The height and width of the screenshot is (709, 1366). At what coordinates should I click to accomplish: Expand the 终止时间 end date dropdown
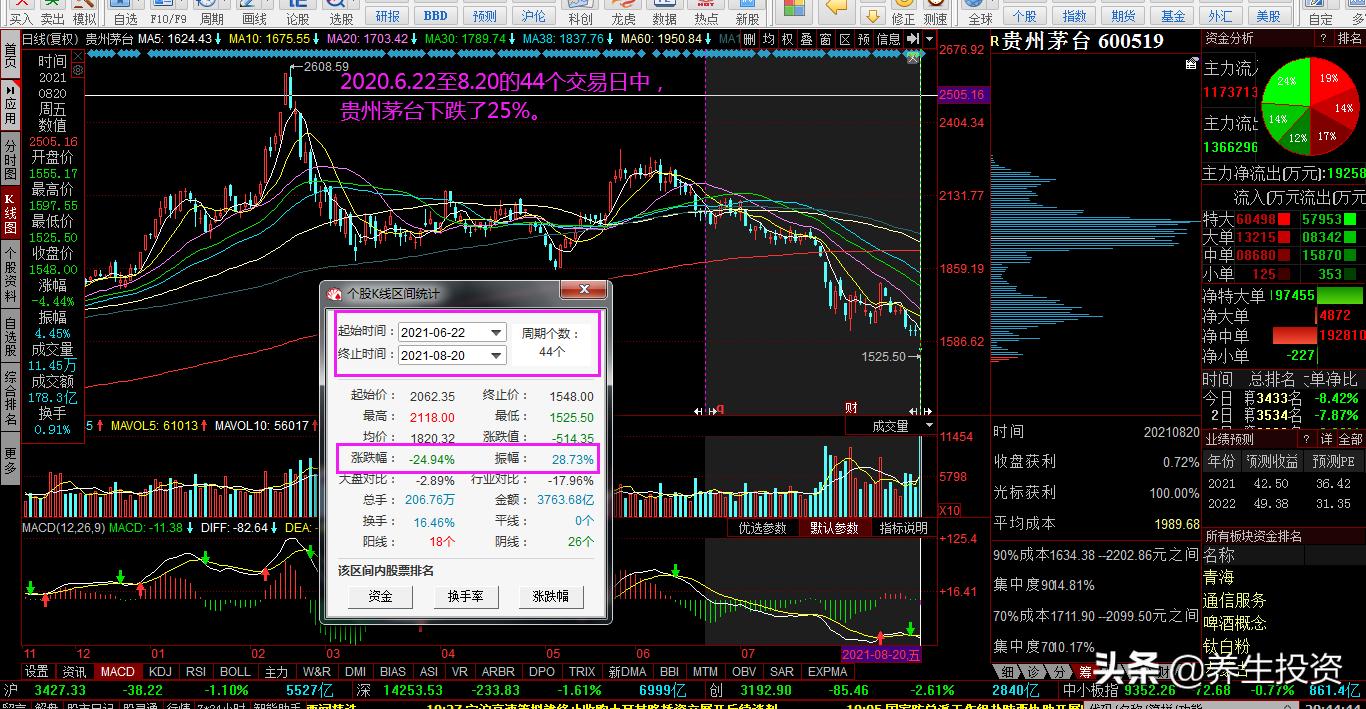496,355
